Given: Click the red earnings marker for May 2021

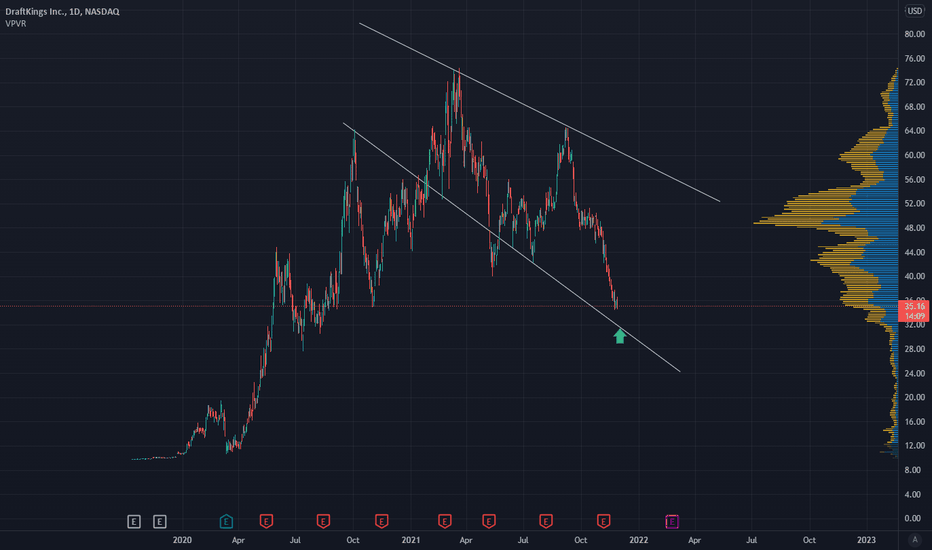Looking at the screenshot, I should click(489, 521).
